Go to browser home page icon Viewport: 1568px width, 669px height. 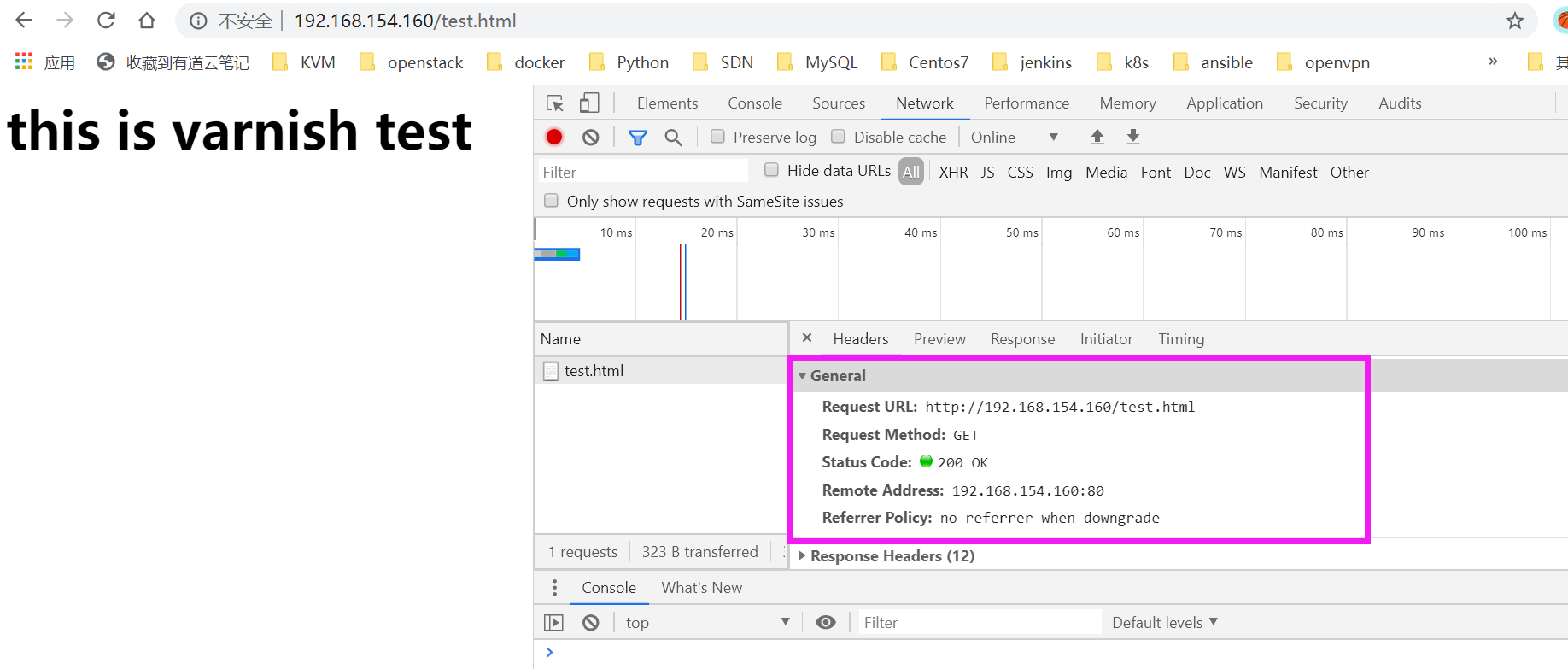coord(147,21)
